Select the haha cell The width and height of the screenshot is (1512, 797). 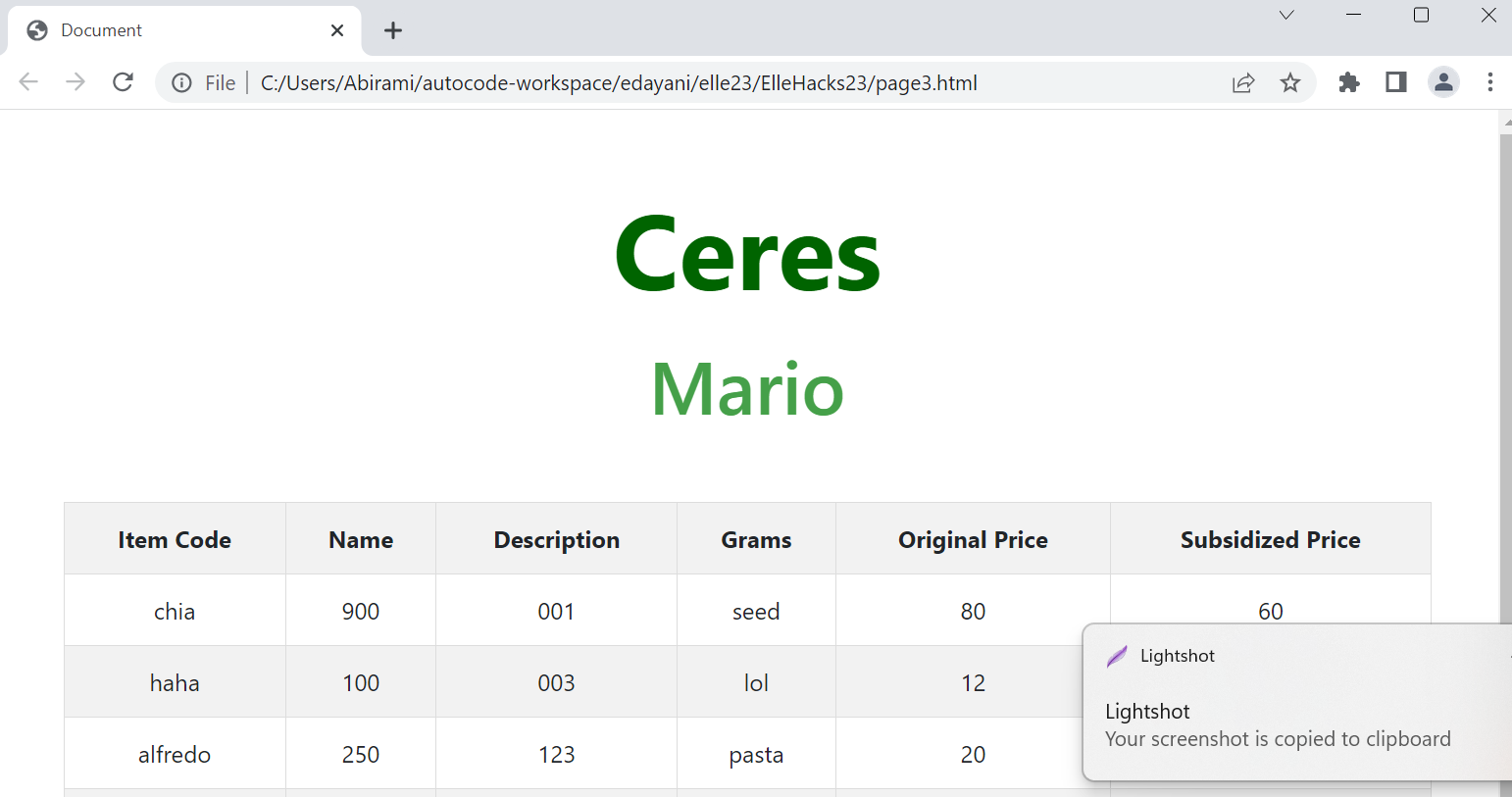click(x=175, y=682)
